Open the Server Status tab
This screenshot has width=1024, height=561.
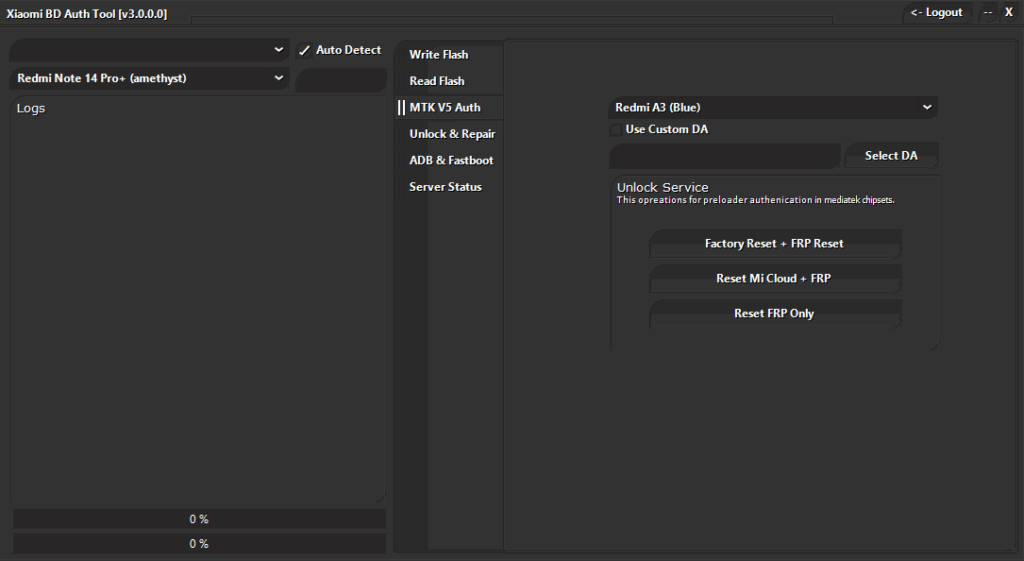[445, 187]
